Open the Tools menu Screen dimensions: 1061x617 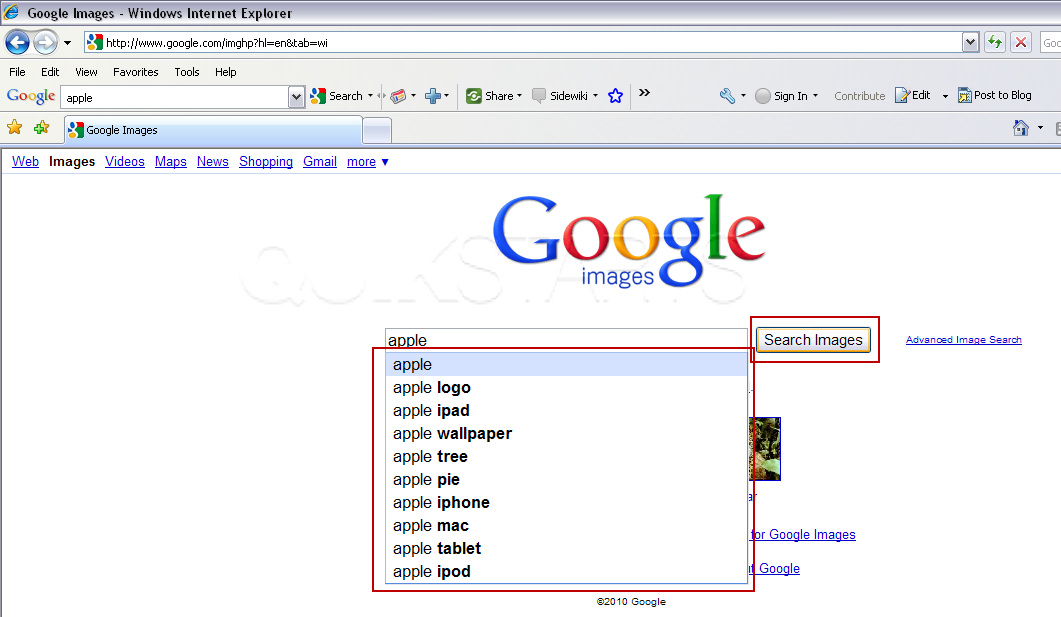click(187, 72)
